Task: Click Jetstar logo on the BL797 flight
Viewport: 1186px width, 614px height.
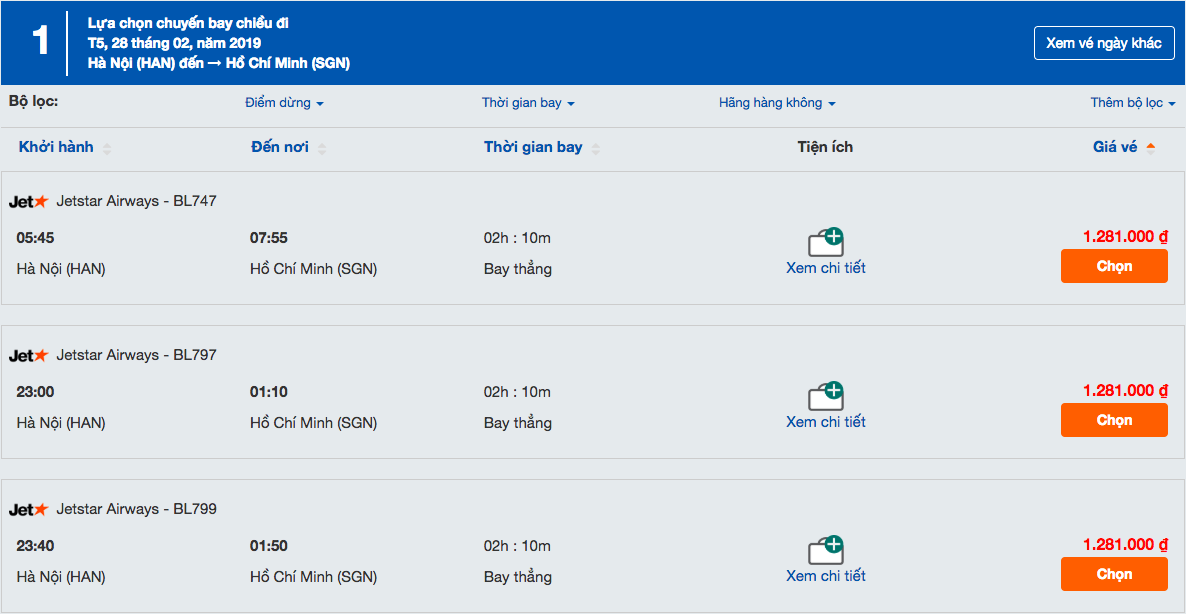Action: [28, 355]
